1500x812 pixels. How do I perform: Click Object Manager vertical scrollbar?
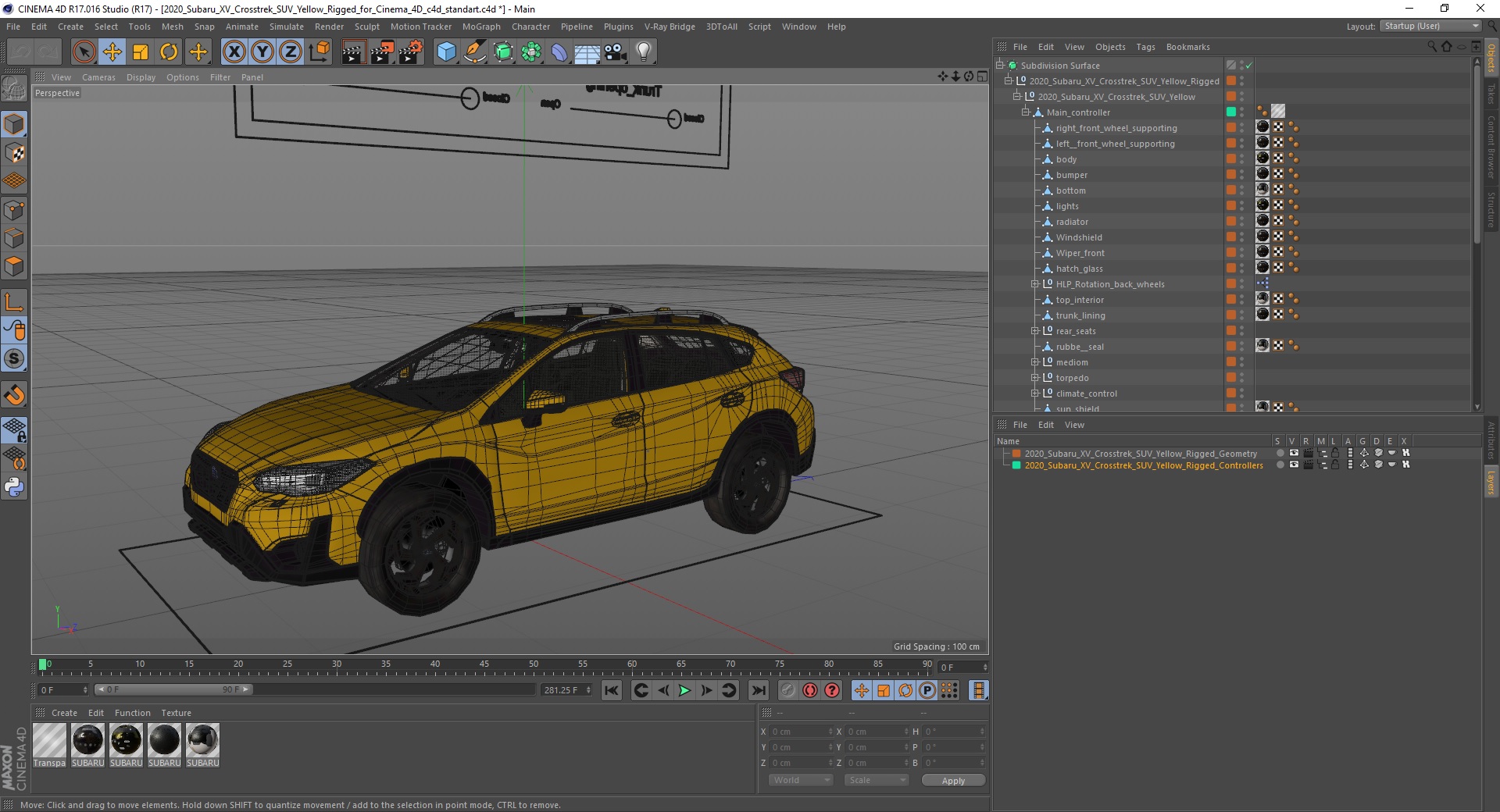point(1477,156)
